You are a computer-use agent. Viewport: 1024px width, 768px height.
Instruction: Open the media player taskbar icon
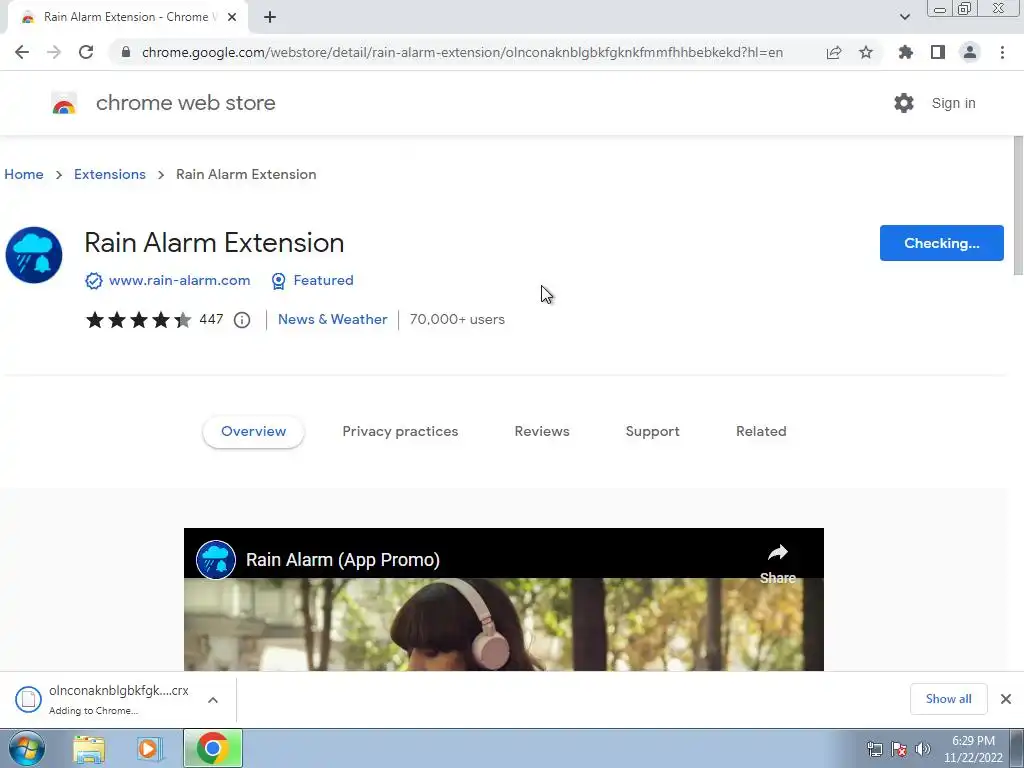(150, 749)
